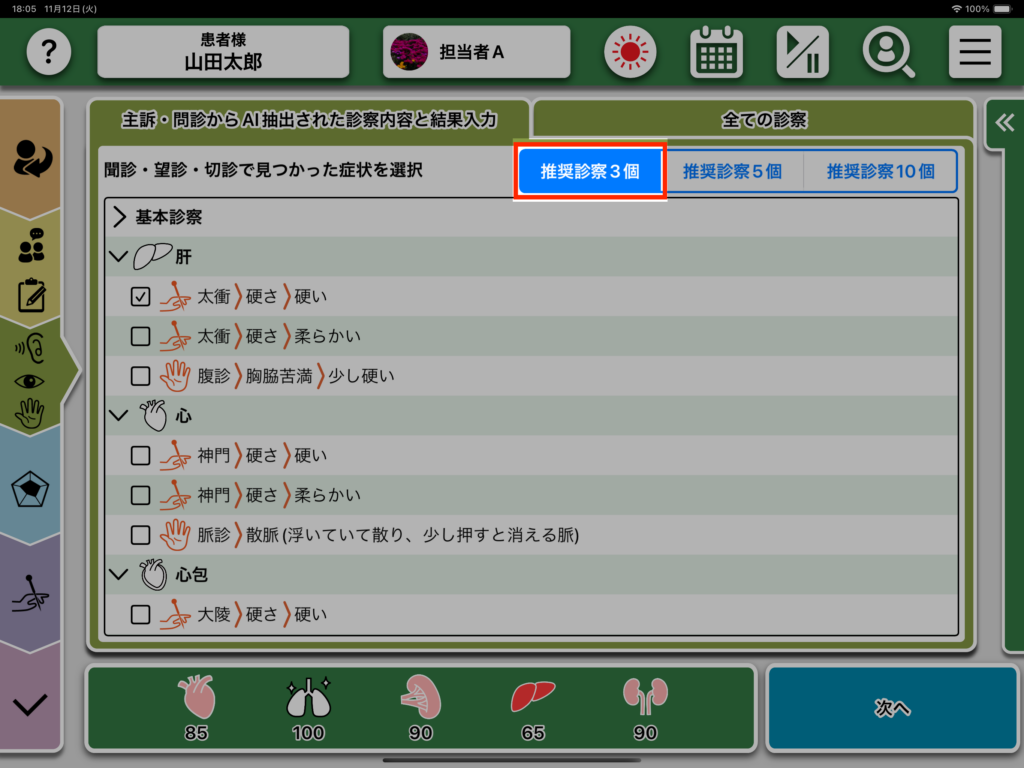Check the 腹診 胸脇苦満 少し硬い checkbox
This screenshot has height=768, width=1024.
(141, 376)
